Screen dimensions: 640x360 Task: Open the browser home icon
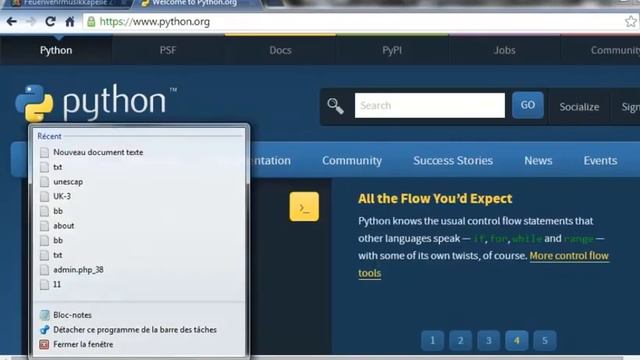[x=70, y=22]
